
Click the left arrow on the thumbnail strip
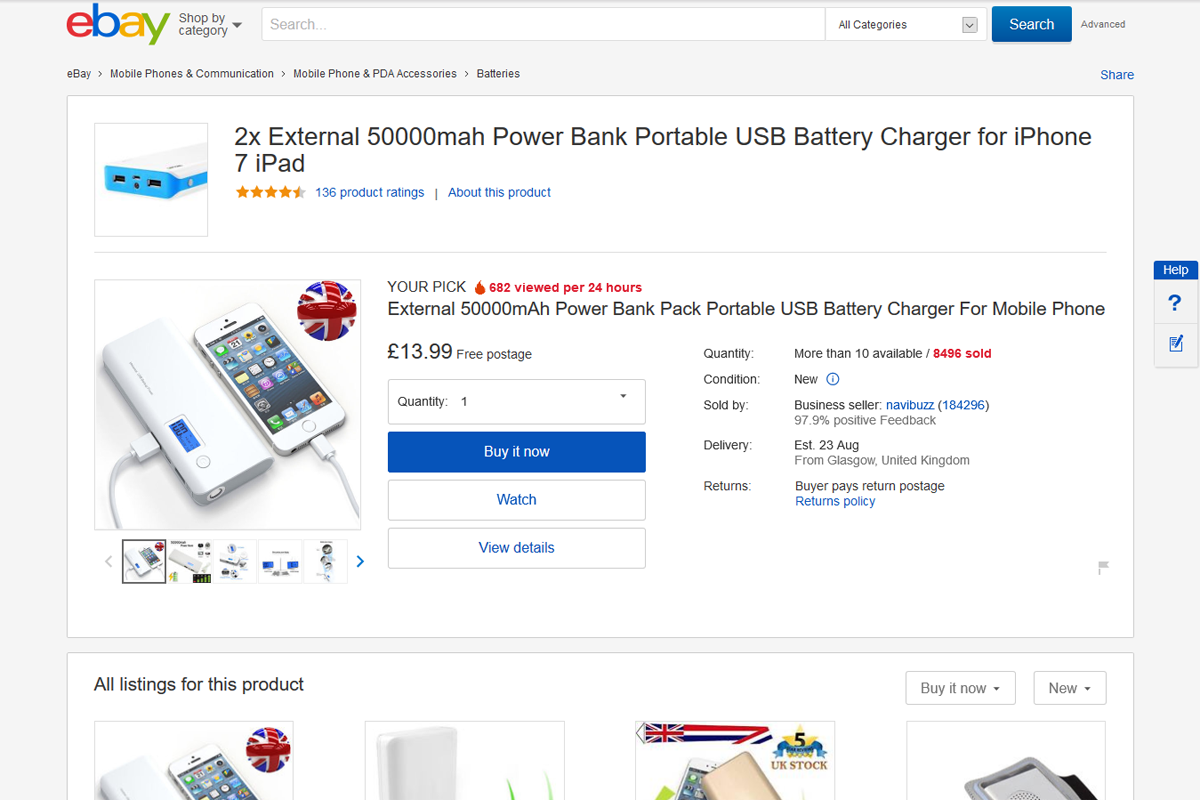(108, 561)
